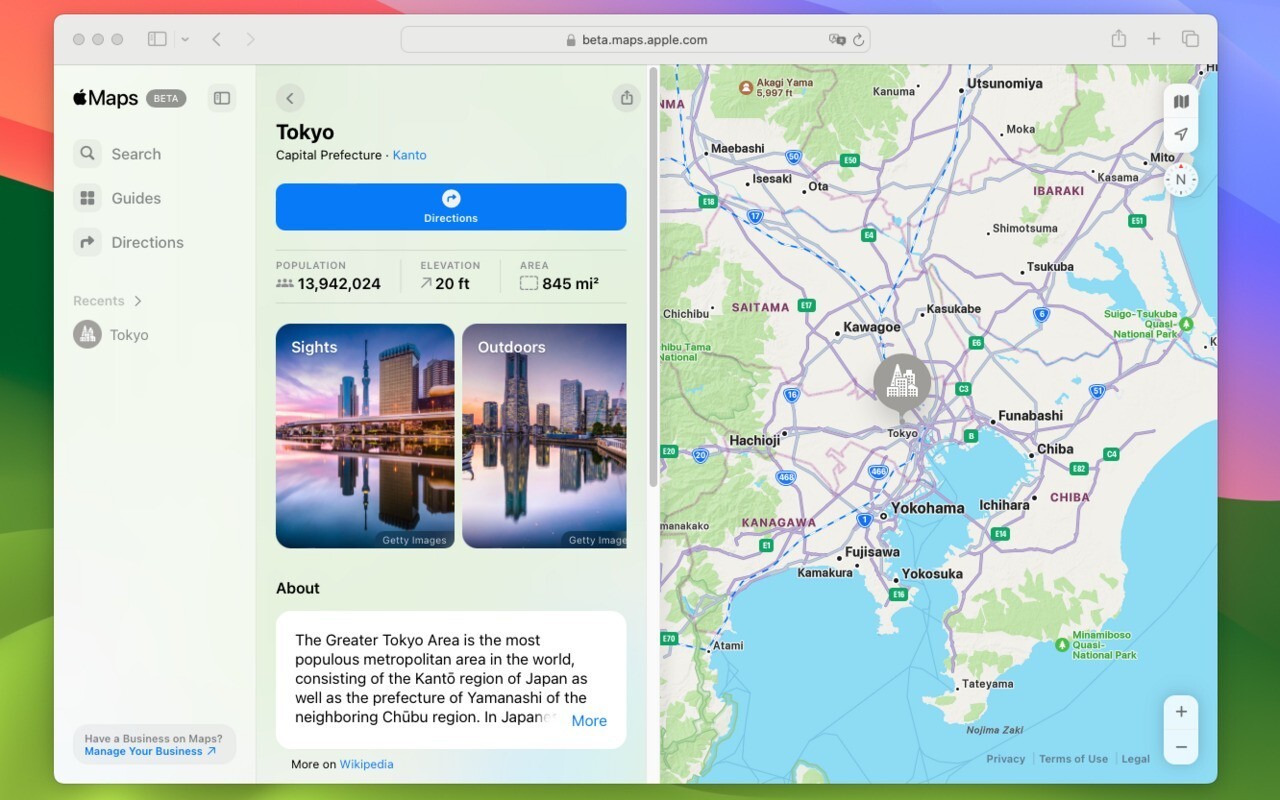Click the Tokyo city pin marker
Viewport: 1280px width, 800px height.
tap(902, 384)
